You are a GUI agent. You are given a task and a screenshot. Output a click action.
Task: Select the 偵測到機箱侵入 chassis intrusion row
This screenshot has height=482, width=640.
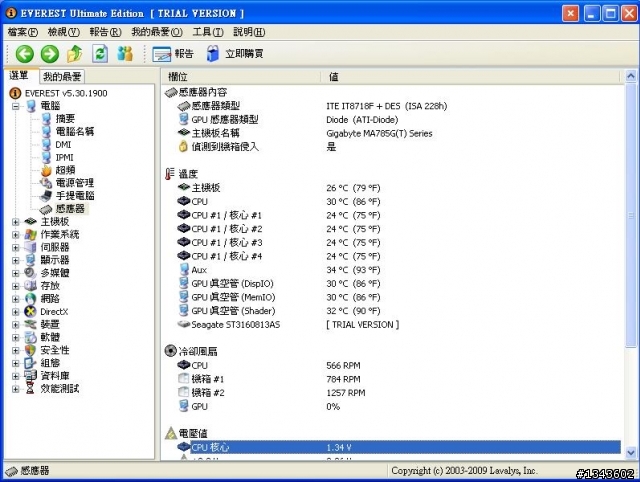(392, 147)
